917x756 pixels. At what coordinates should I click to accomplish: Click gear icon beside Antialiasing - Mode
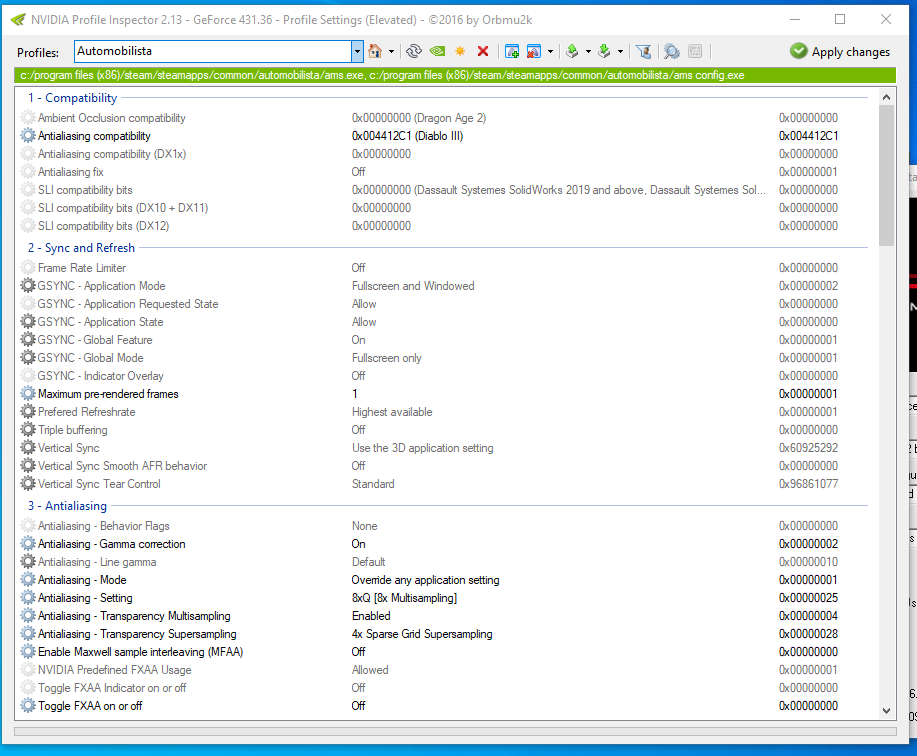click(x=28, y=580)
